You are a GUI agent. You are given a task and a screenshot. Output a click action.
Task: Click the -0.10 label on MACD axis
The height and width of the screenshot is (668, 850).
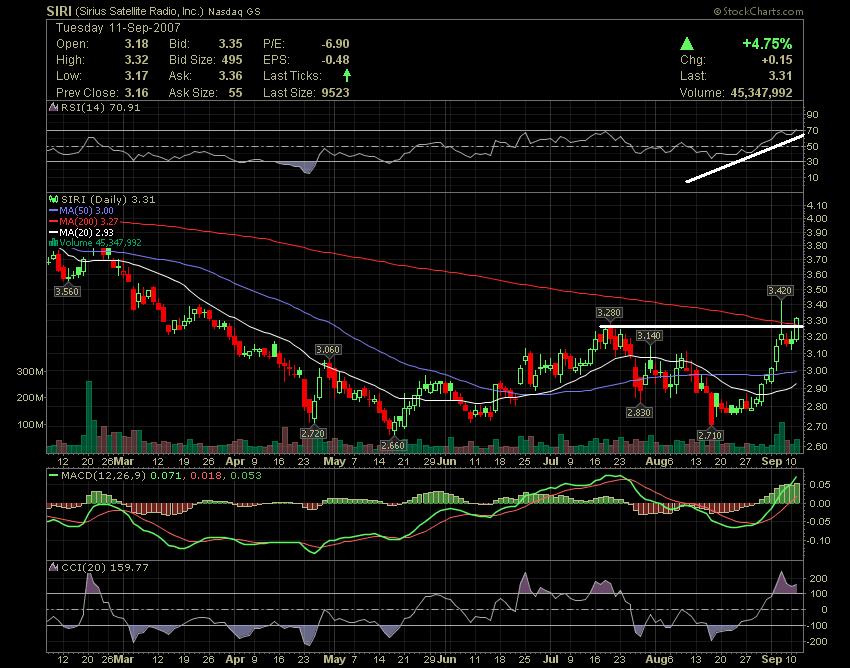(x=819, y=541)
